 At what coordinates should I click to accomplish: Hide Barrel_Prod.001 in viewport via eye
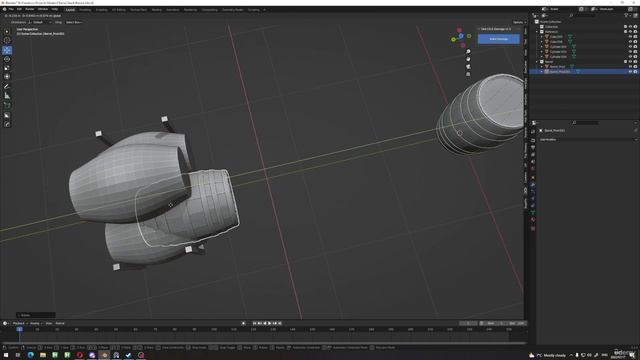click(x=630, y=71)
